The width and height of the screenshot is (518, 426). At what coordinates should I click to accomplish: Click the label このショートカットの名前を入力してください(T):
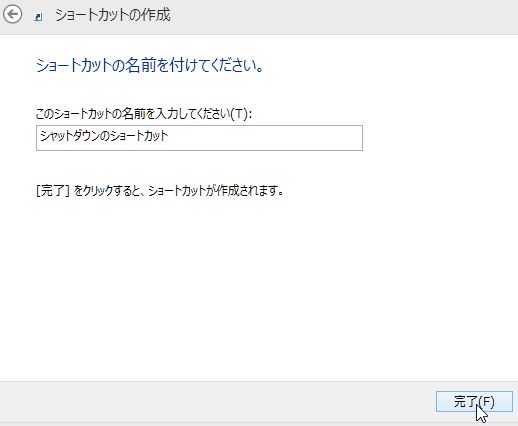tap(144, 114)
